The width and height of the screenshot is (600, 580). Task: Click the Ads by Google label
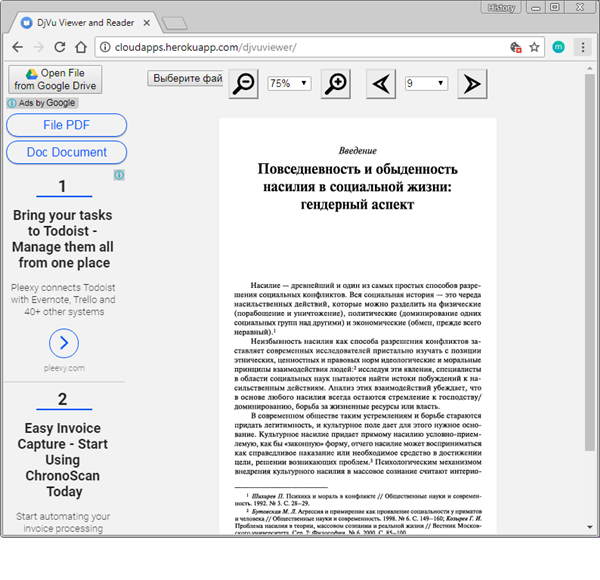pyautogui.click(x=47, y=103)
